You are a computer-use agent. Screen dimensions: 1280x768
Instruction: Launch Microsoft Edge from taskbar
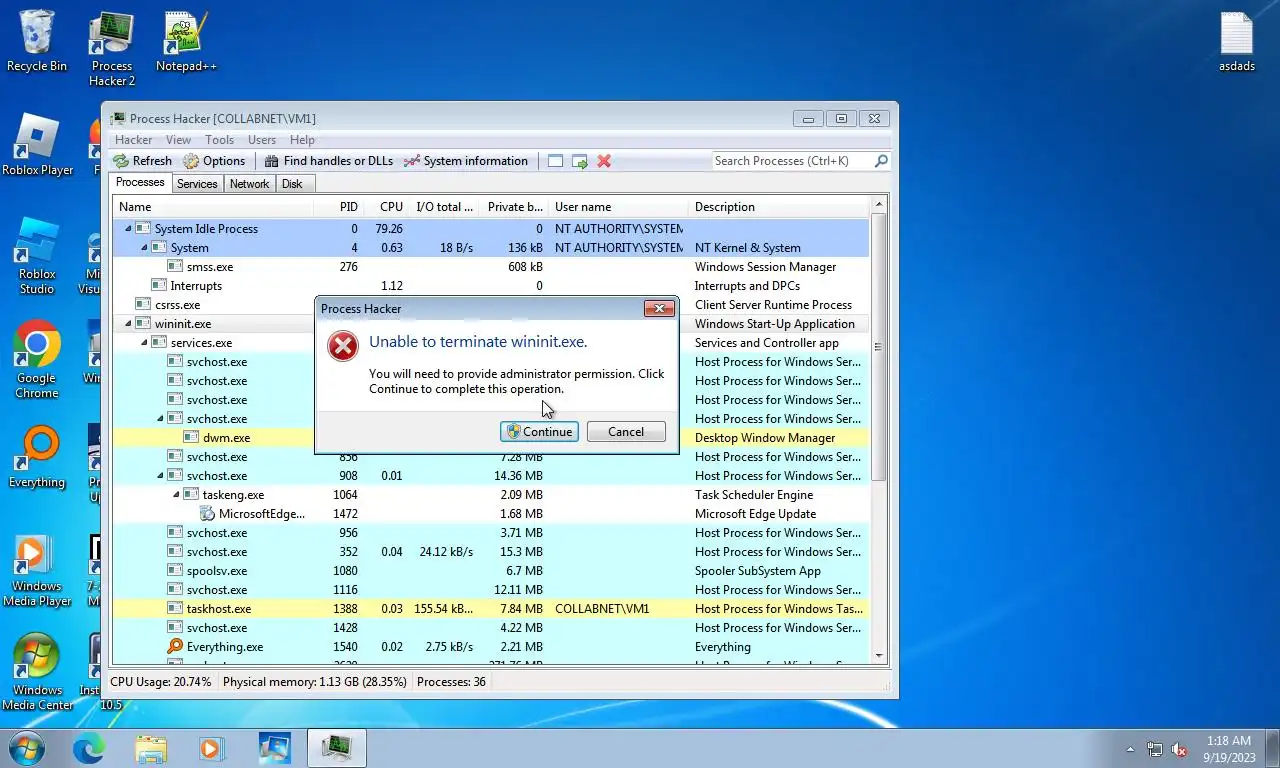coord(88,748)
